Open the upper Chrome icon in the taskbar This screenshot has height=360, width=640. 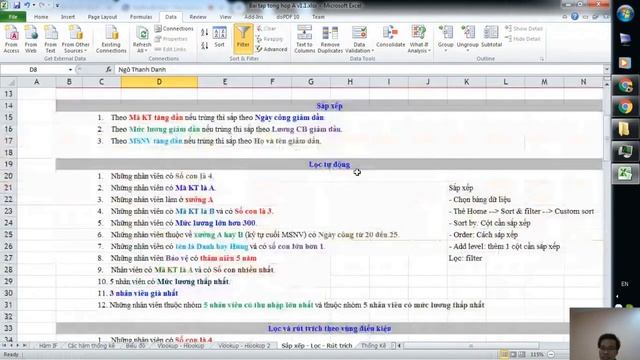pyautogui.click(x=625, y=86)
